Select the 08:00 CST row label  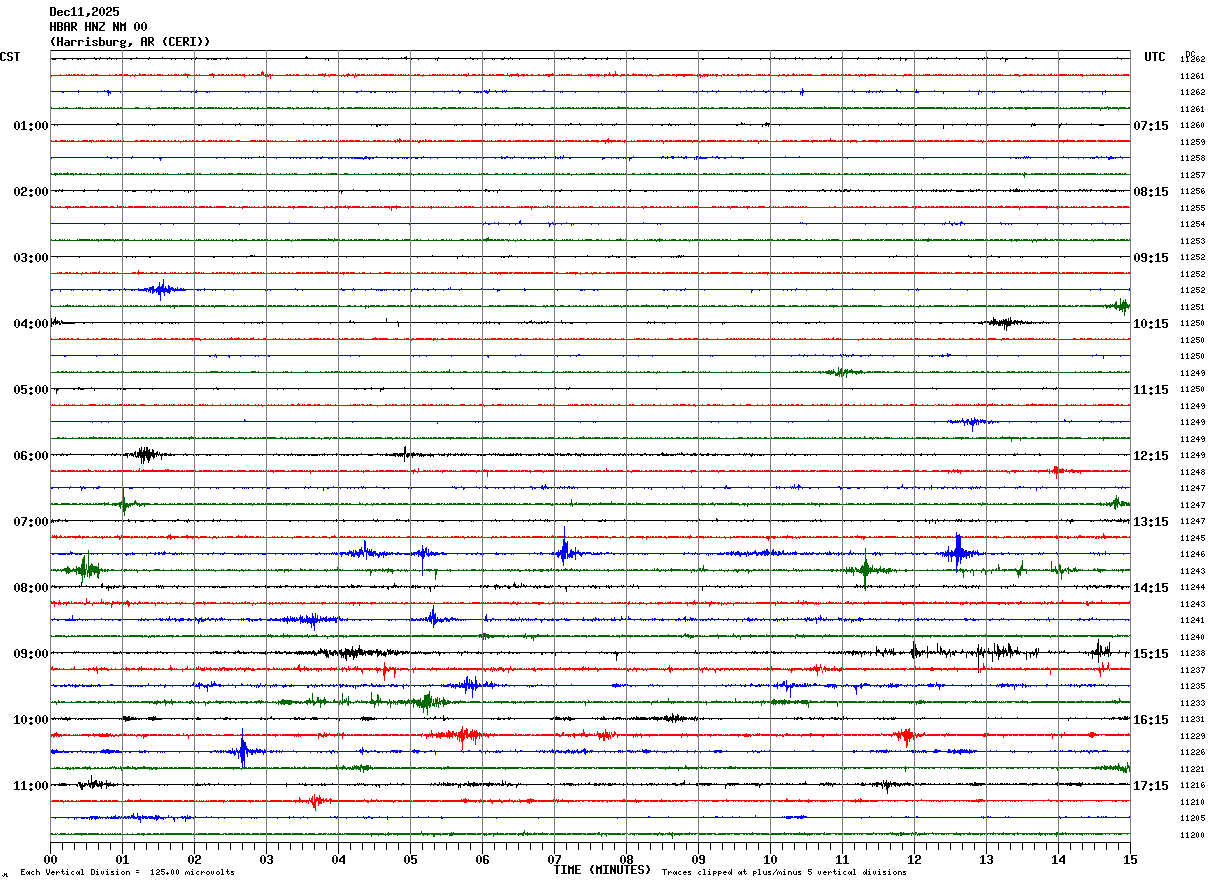click(30, 588)
